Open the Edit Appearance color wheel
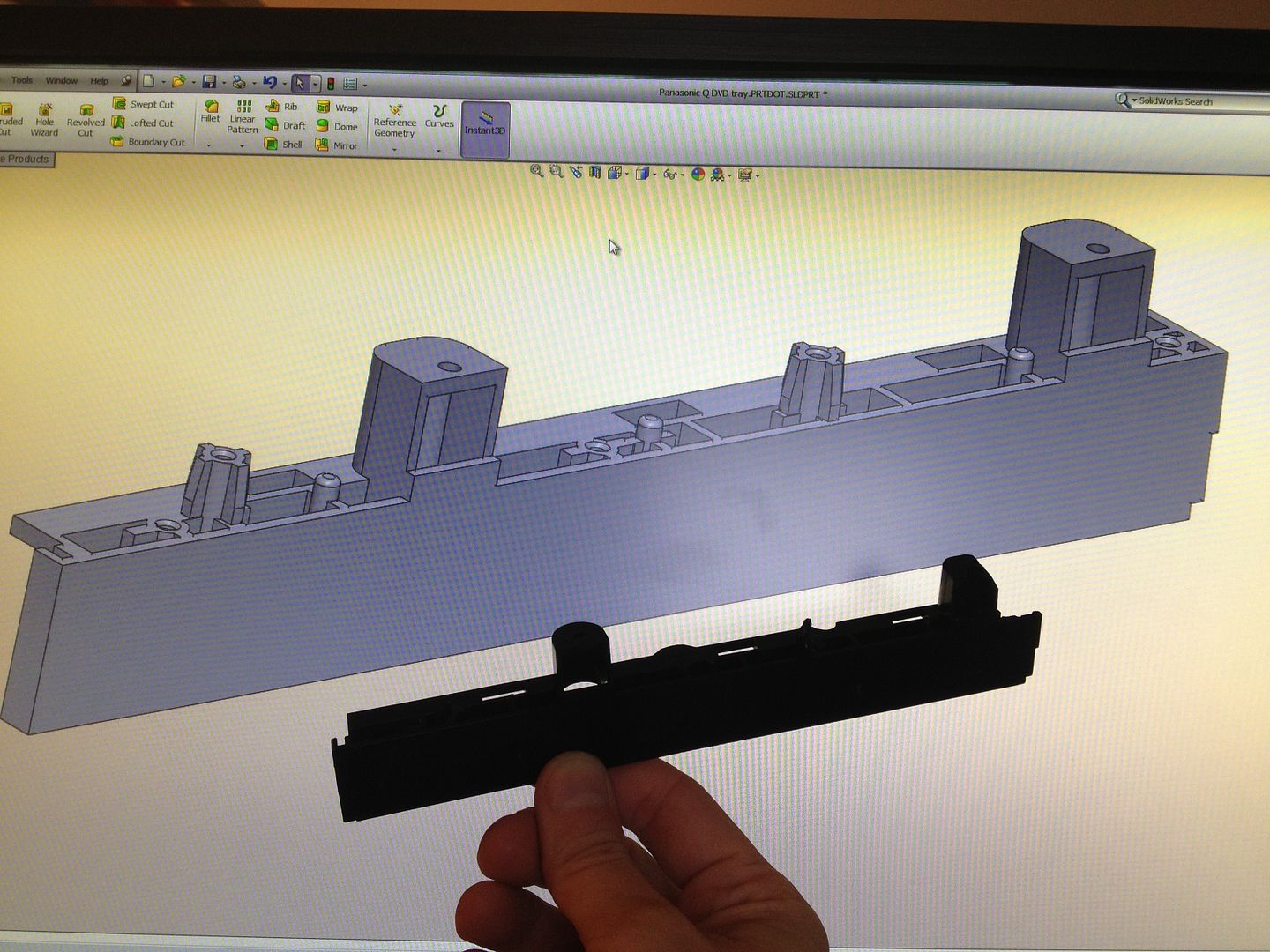1270x952 pixels. point(698,174)
